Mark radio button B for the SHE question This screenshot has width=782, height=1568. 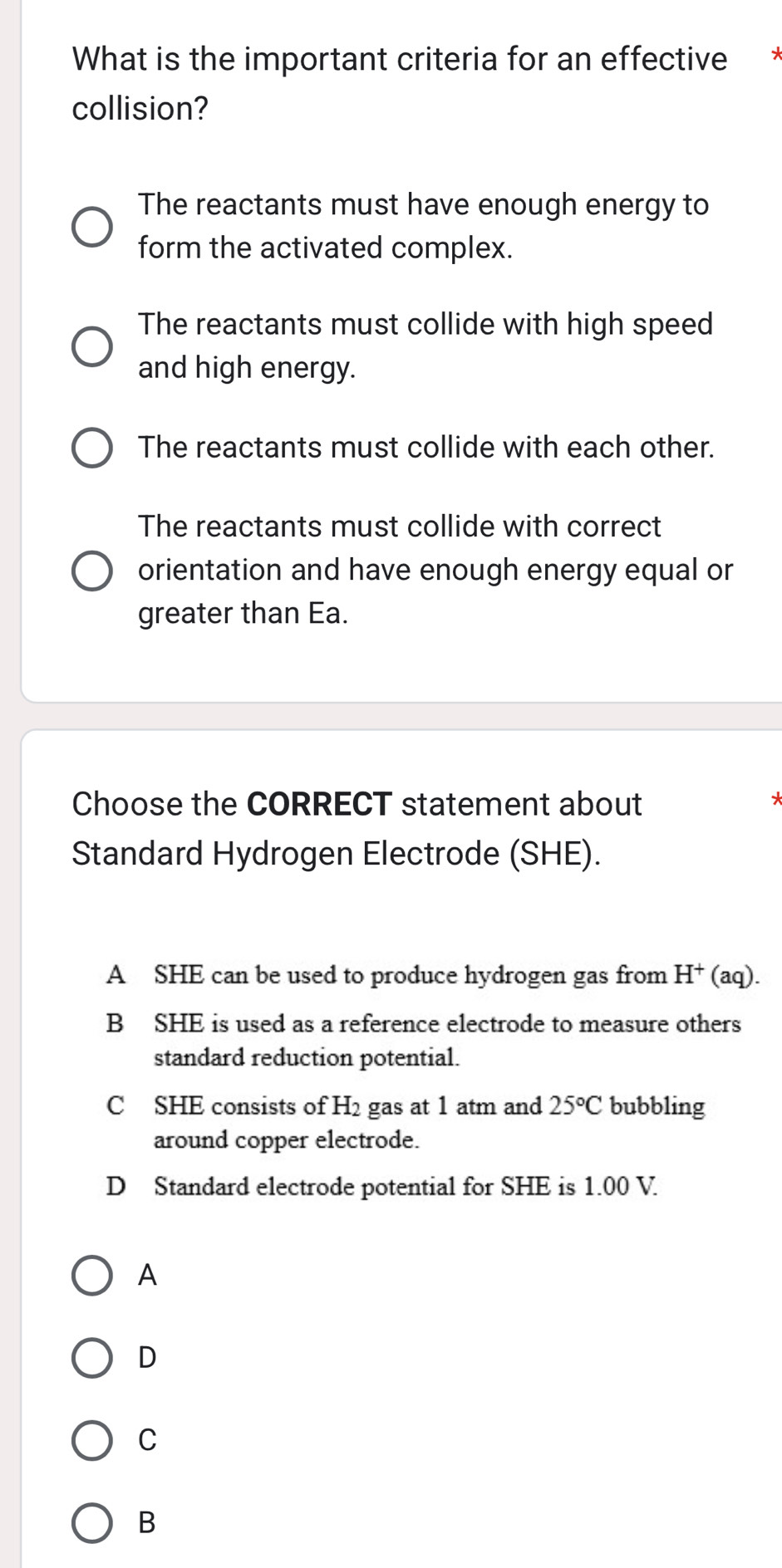91,1522
